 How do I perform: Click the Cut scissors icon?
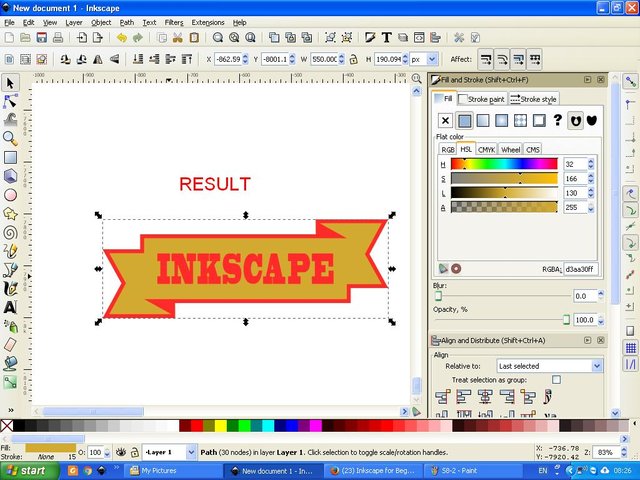(178, 38)
